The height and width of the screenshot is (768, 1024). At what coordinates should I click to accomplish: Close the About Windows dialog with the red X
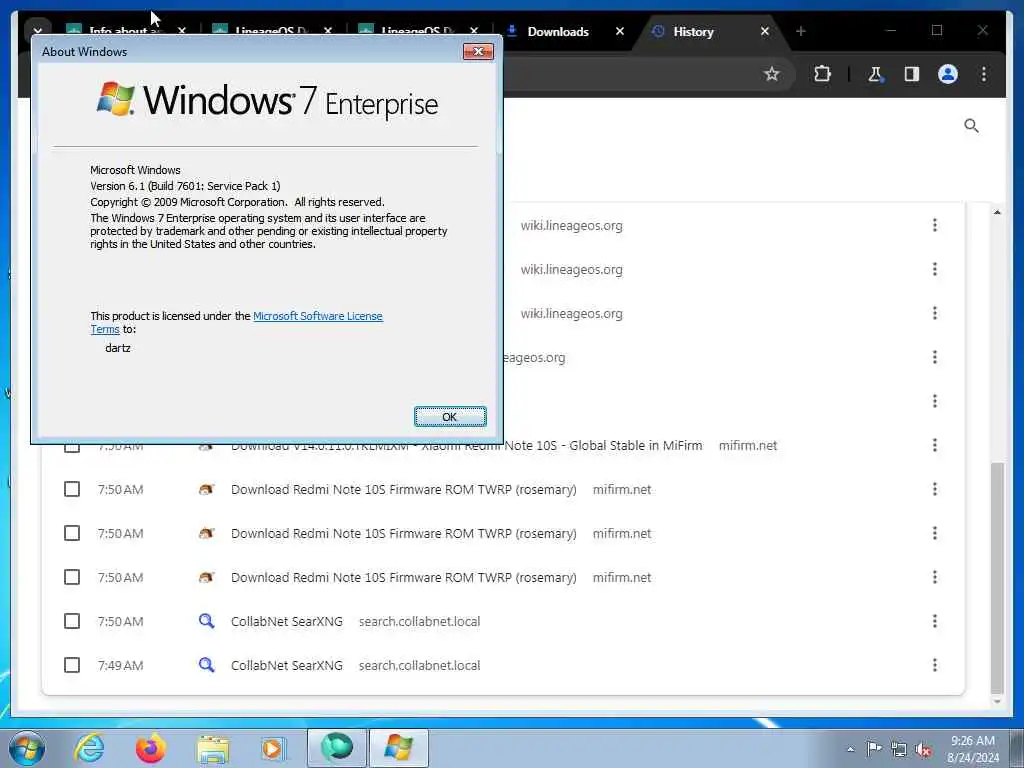[x=478, y=51]
